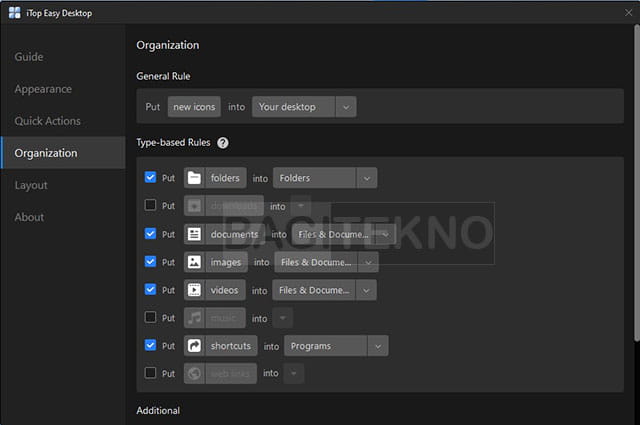Click the iTop Easy Desktop title text

(x=59, y=13)
